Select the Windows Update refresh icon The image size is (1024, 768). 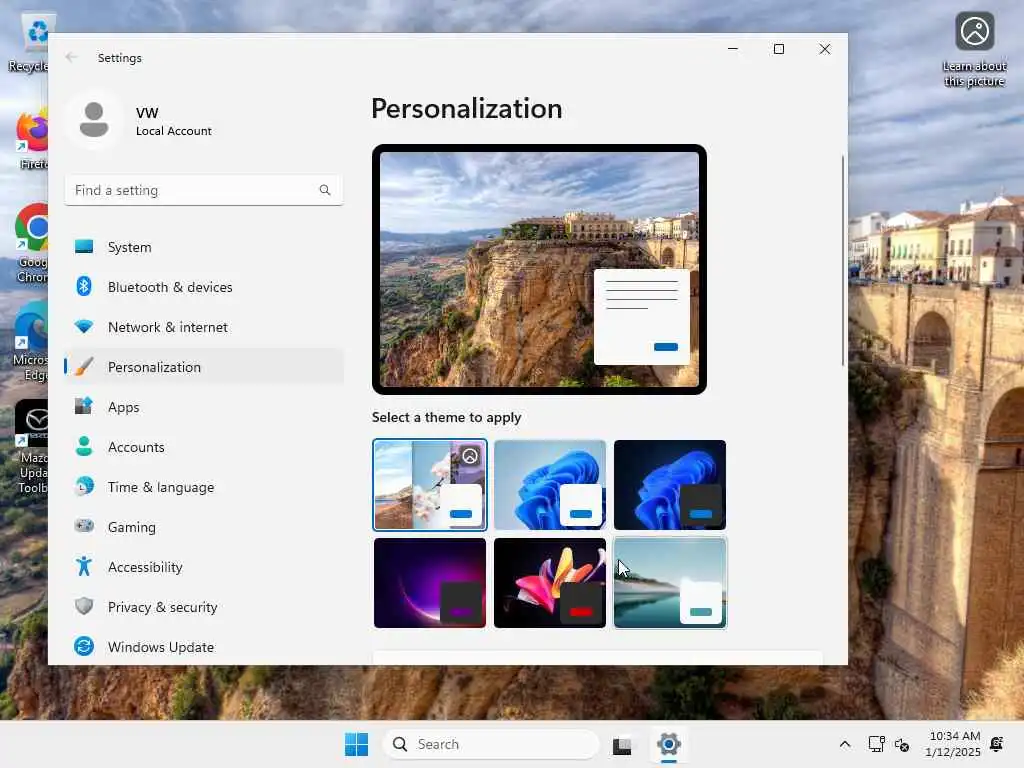[x=84, y=646]
